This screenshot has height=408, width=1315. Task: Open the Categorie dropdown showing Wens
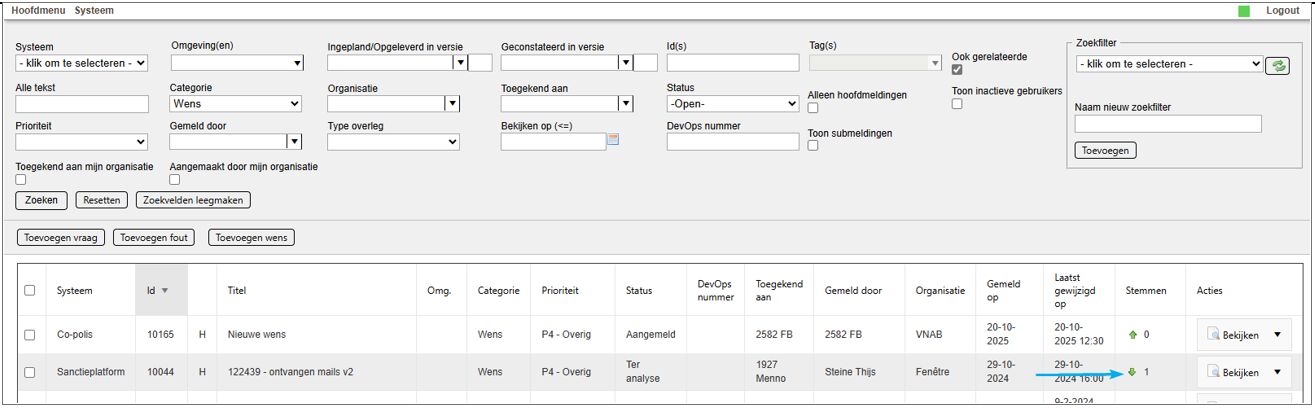click(236, 103)
